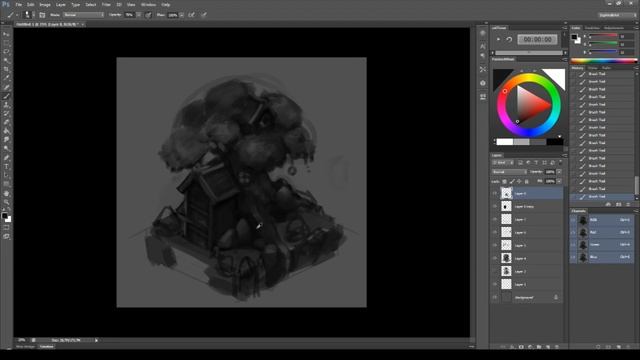This screenshot has width=640, height=360.
Task: Open the layer Fill dropdown arrow
Action: [559, 181]
